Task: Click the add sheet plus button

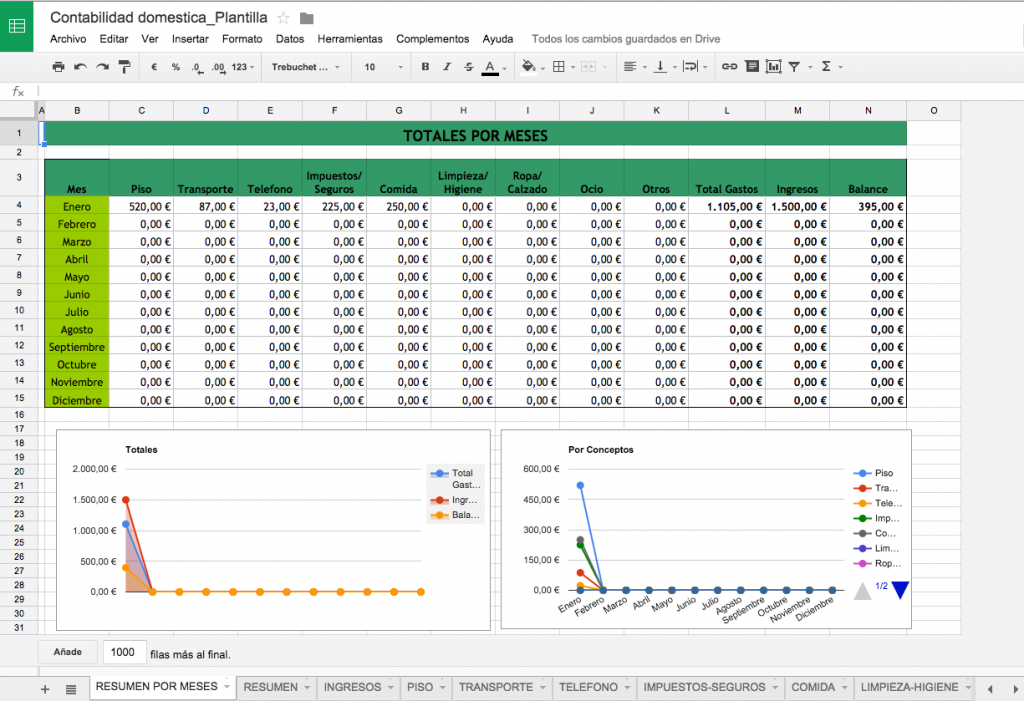Action: tap(44, 689)
